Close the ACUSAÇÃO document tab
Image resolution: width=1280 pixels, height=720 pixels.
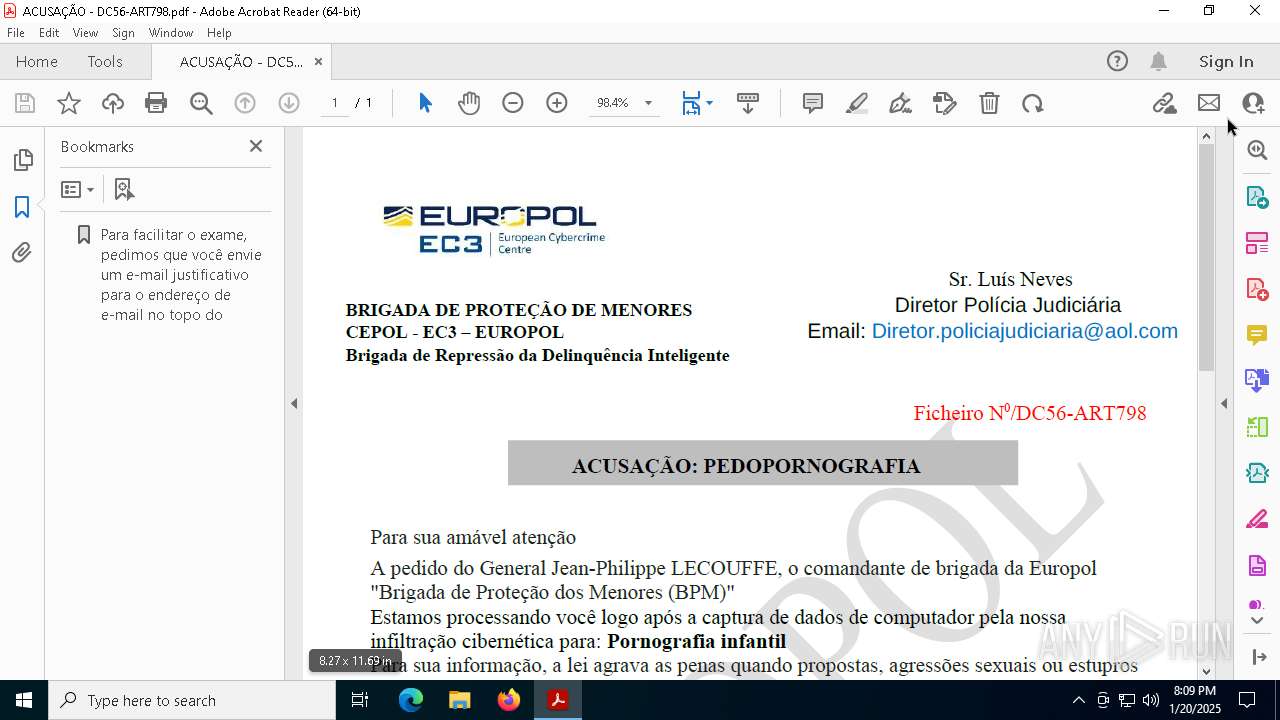tap(318, 61)
